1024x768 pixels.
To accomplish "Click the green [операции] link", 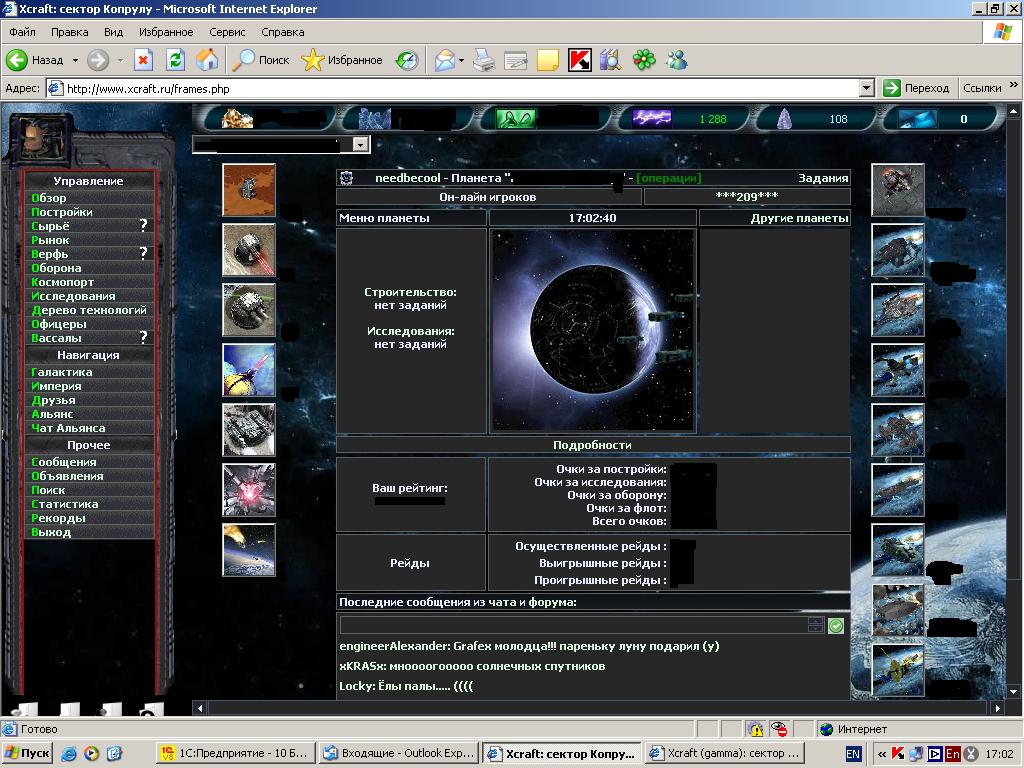I will 668,178.
